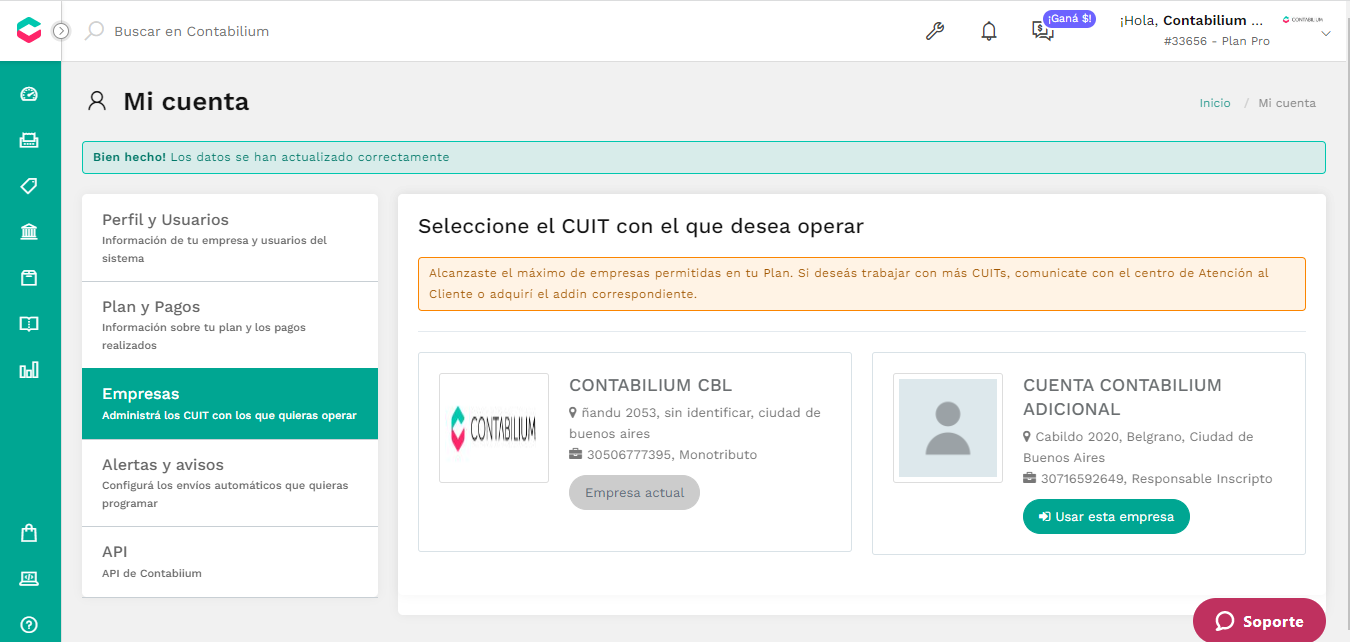The height and width of the screenshot is (642, 1350).
Task: Click the 'Mi cuenta' page heading user icon
Action: point(97,101)
